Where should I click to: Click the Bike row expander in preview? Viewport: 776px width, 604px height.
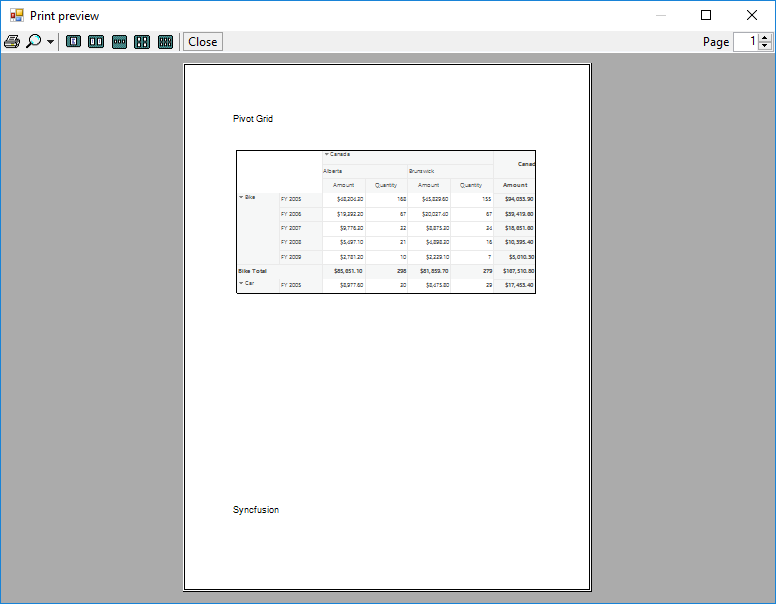241,197
